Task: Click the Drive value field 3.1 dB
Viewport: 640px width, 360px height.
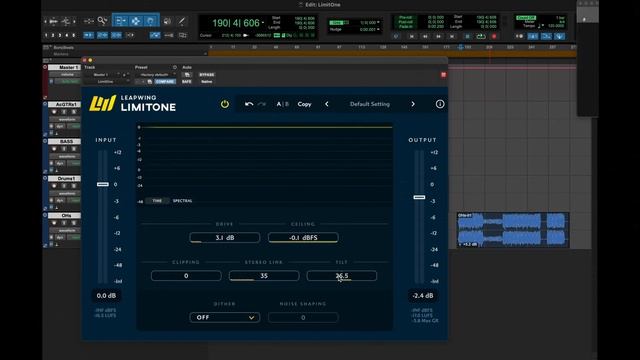Action: [x=224, y=238]
